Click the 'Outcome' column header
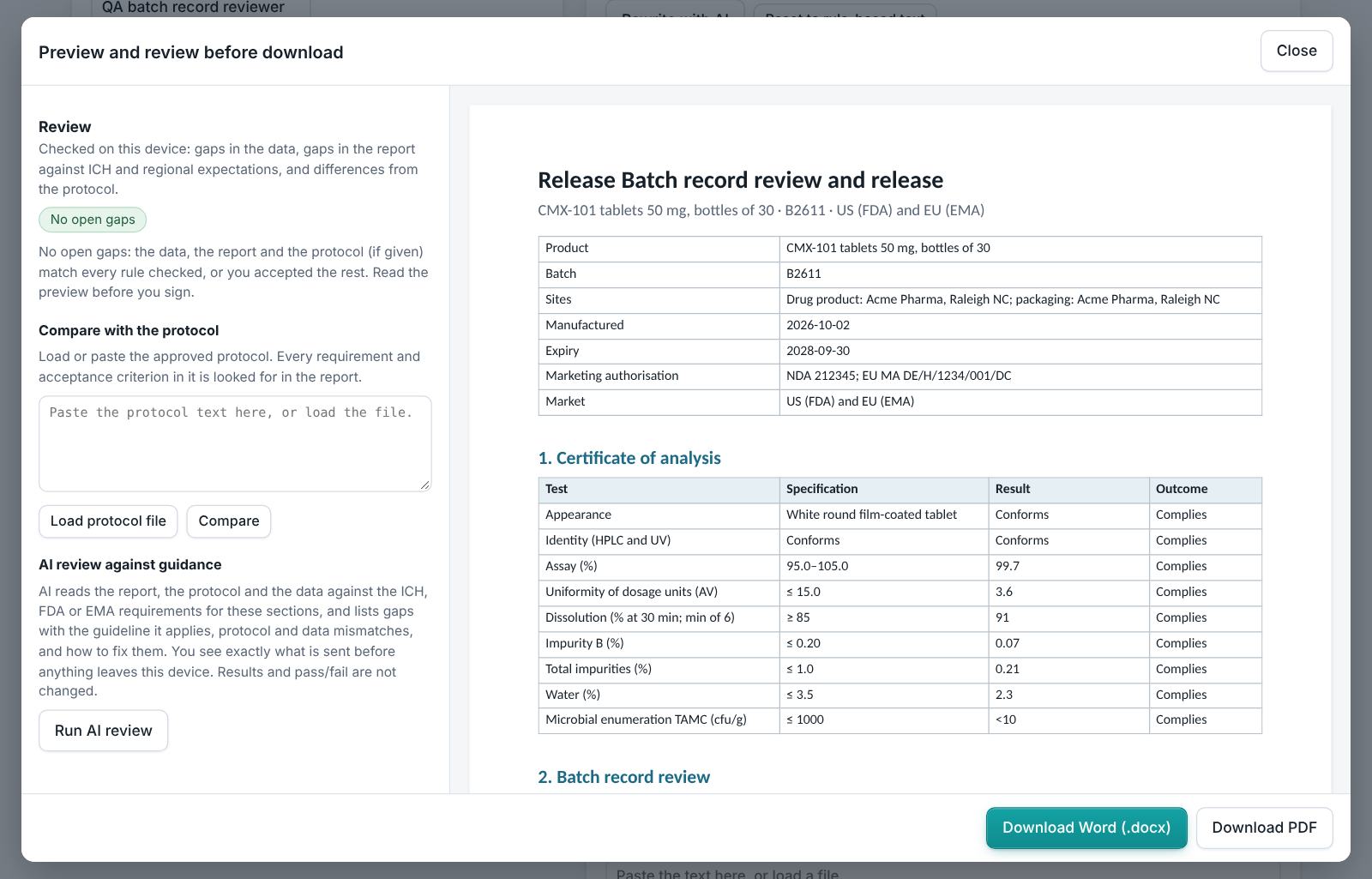 click(x=1182, y=489)
